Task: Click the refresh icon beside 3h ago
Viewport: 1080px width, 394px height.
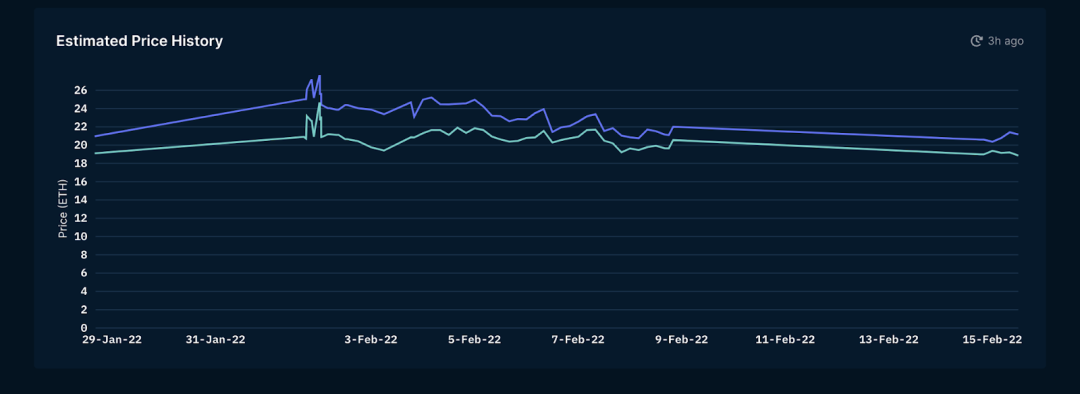Action: tap(976, 41)
